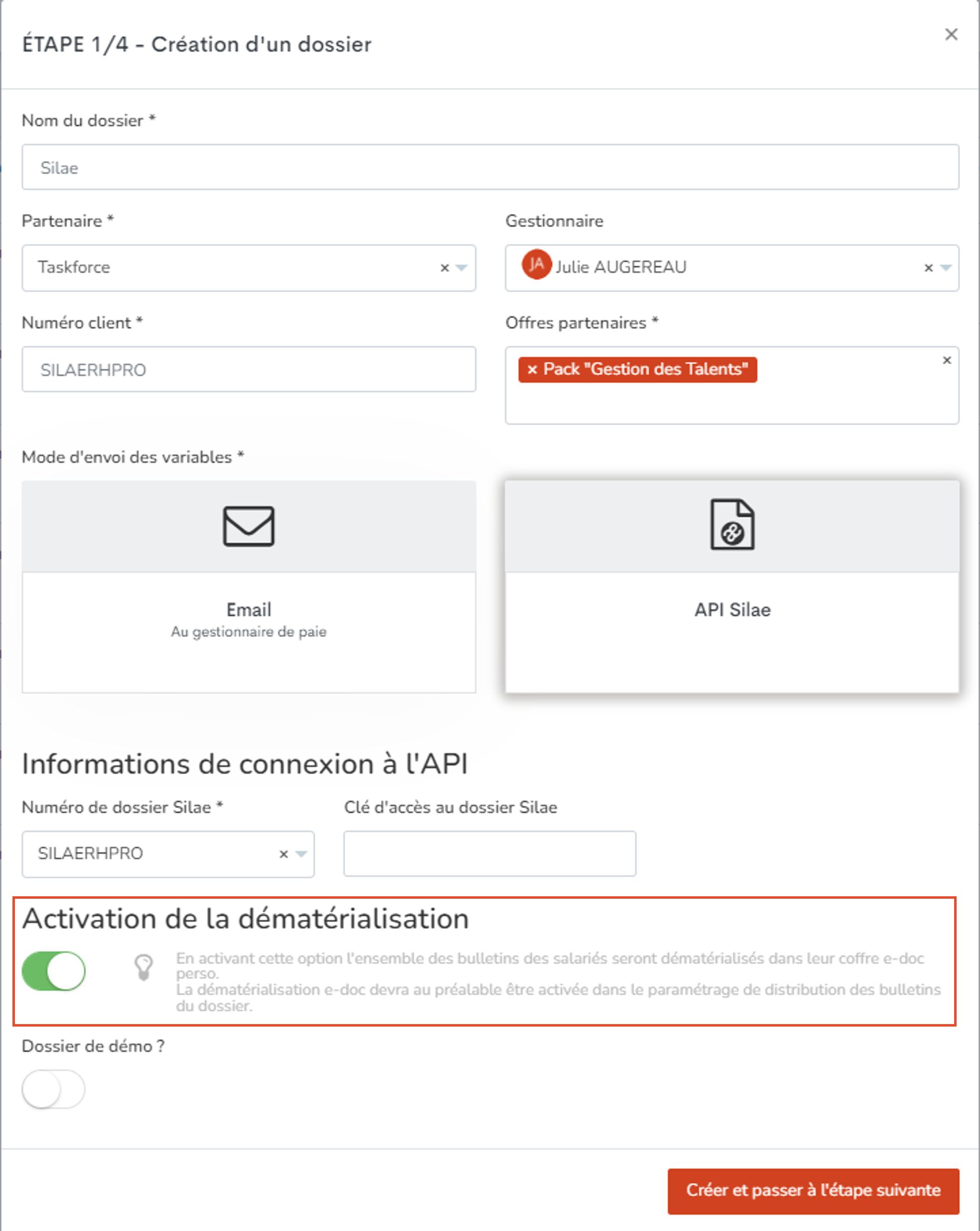Image resolution: width=980 pixels, height=1231 pixels.
Task: Click the JA avatar of Julie AUGEREAU
Action: (x=536, y=265)
